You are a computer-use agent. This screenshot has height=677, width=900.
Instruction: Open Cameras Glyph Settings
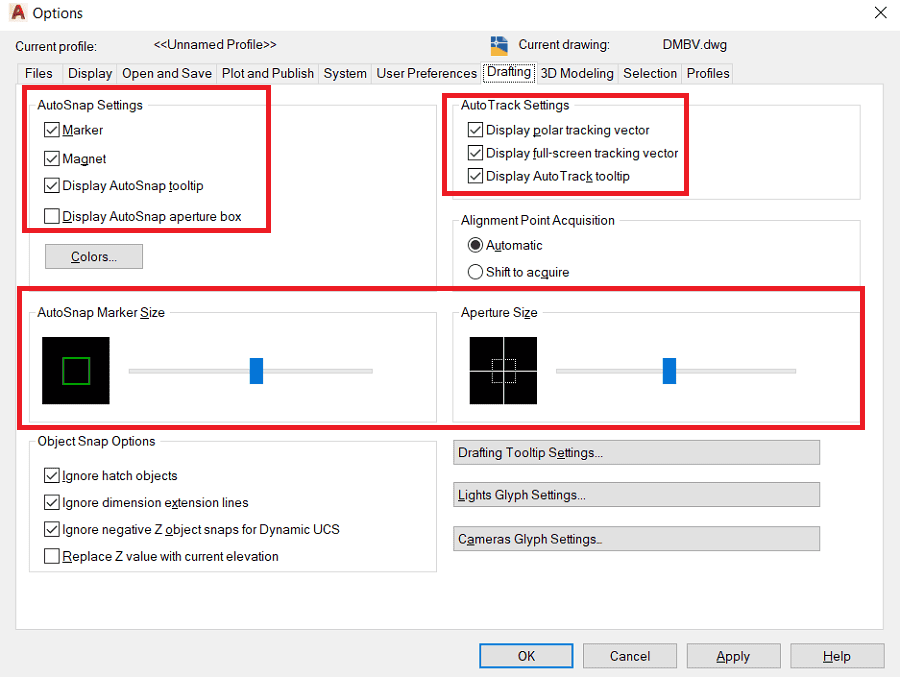(x=637, y=539)
